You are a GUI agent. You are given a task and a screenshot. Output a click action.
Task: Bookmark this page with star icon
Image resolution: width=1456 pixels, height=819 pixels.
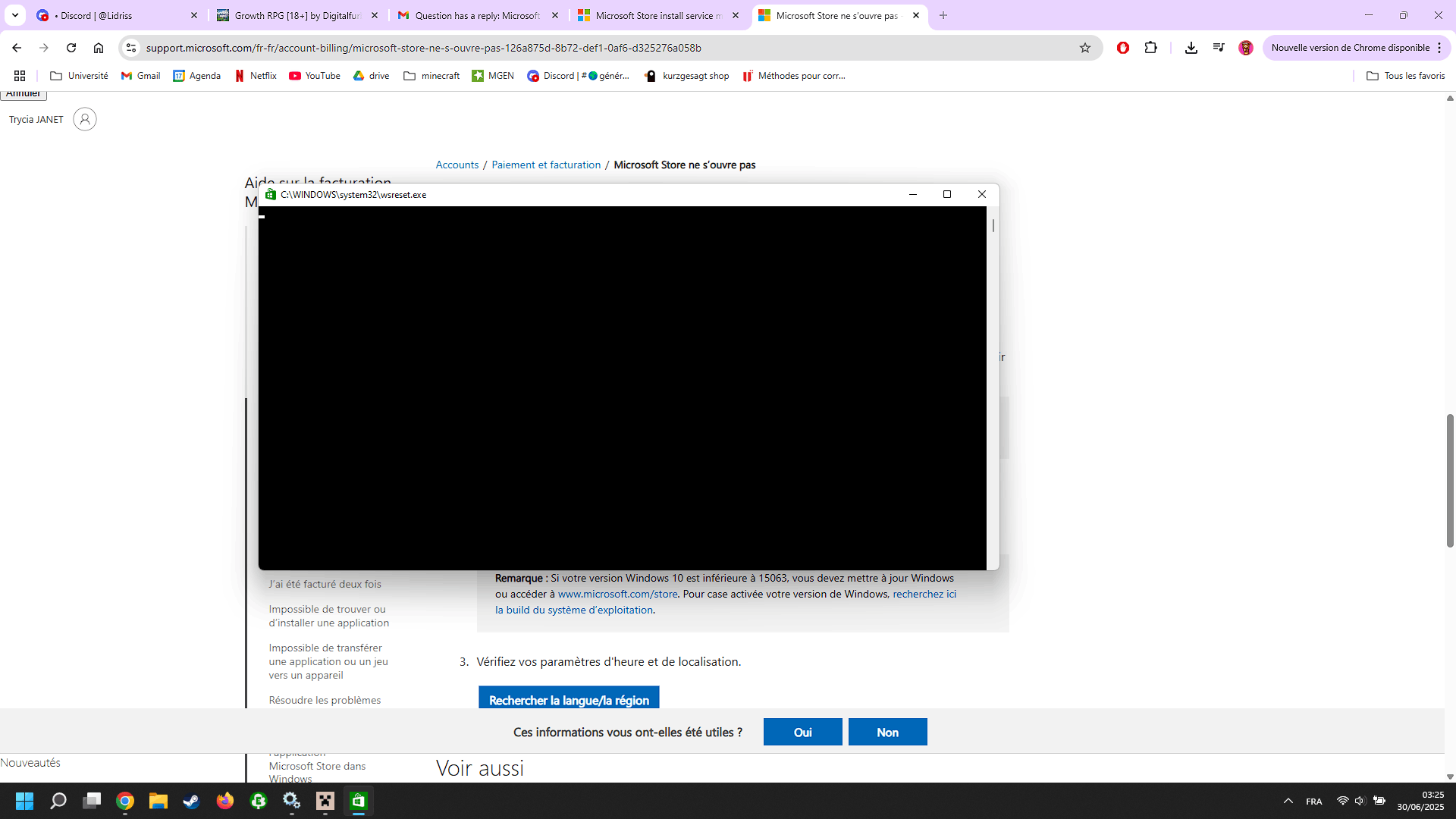pos(1085,48)
